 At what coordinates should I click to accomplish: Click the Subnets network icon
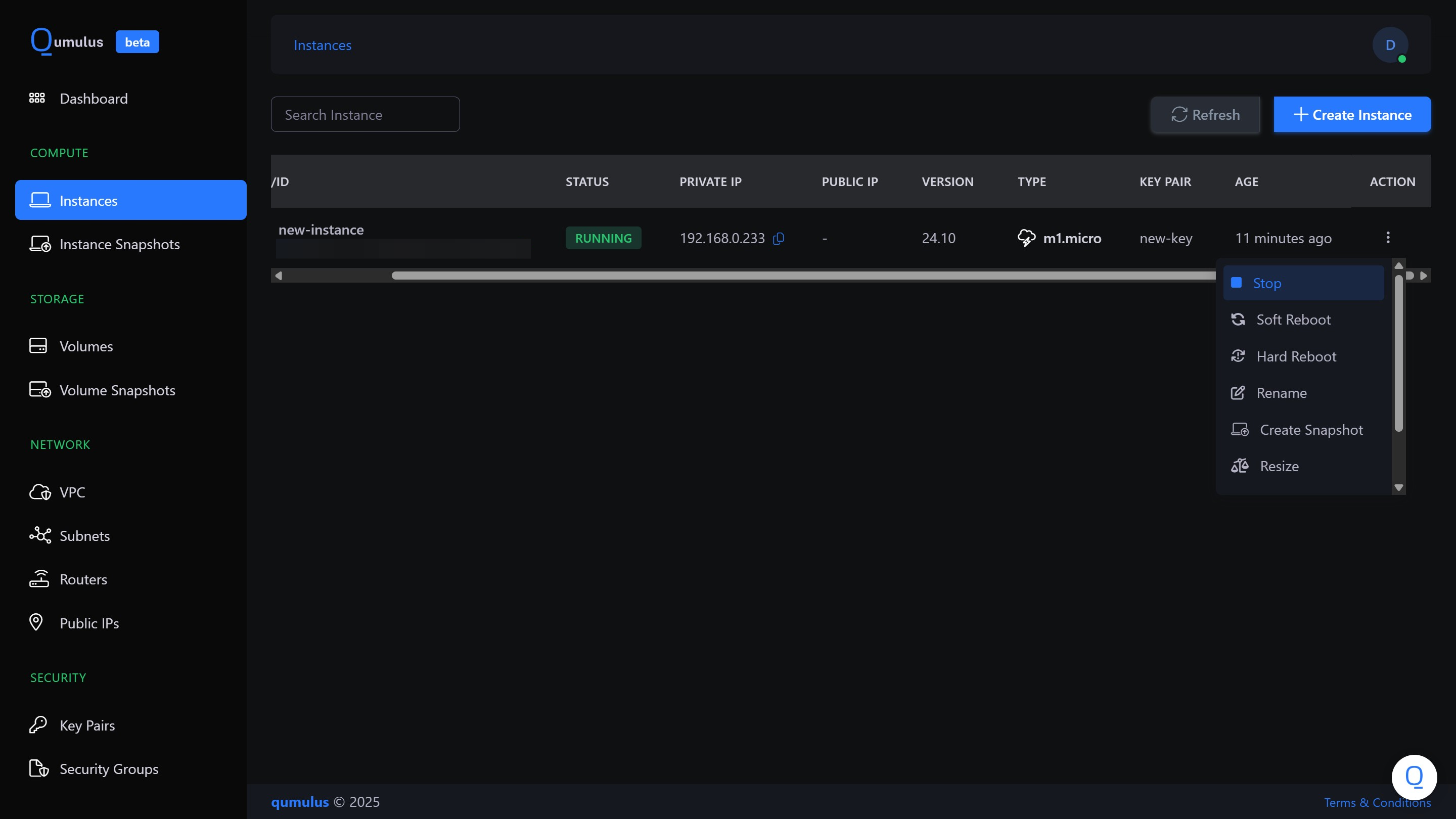[x=39, y=535]
